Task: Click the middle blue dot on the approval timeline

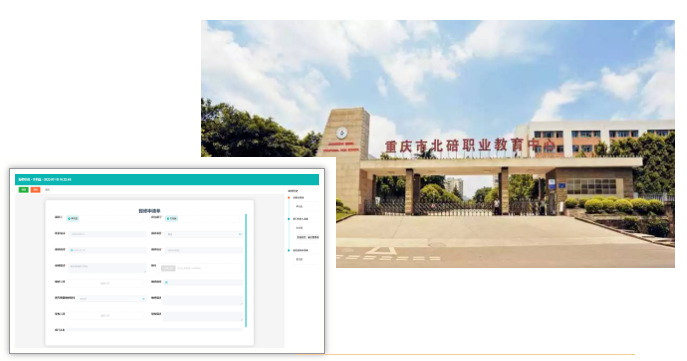Action: coord(289,219)
